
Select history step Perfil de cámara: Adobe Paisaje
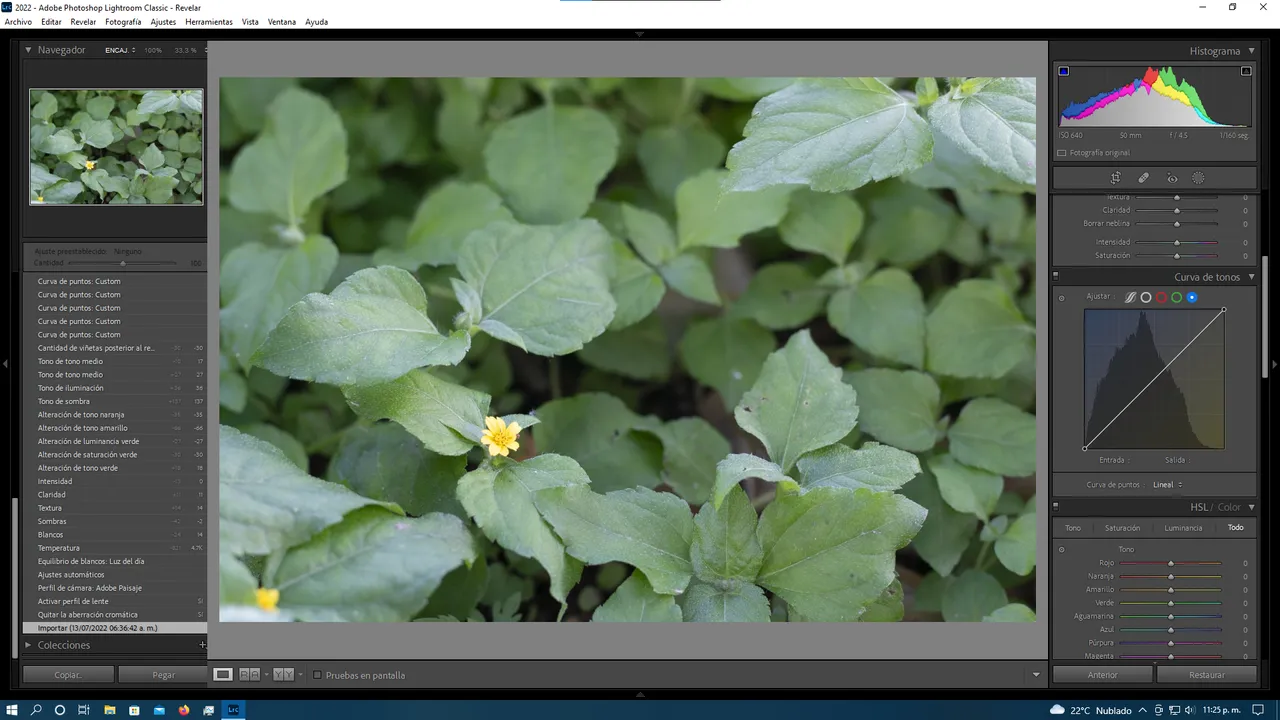tap(114, 588)
